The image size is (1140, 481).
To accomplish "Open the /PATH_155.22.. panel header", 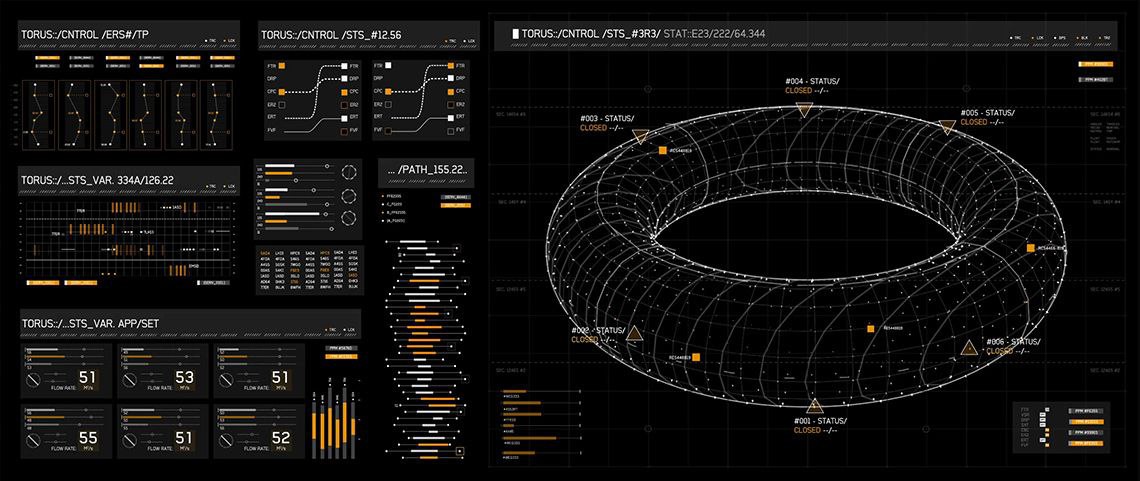I will pos(427,170).
